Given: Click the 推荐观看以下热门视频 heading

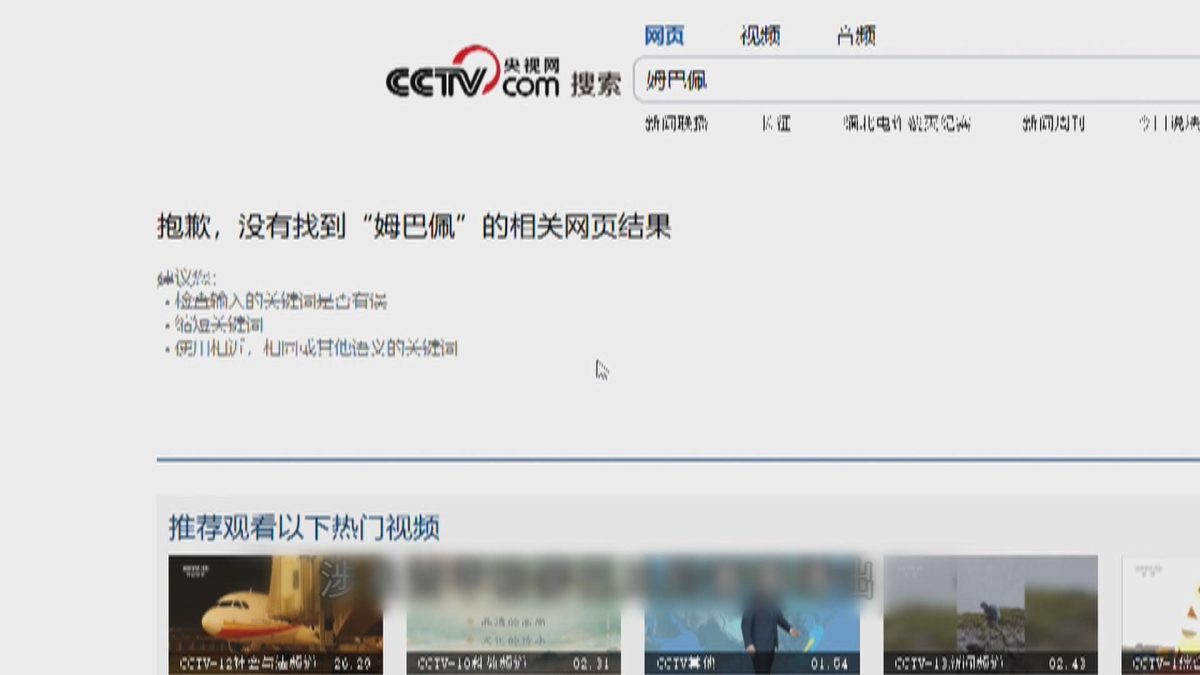Looking at the screenshot, I should tap(304, 527).
